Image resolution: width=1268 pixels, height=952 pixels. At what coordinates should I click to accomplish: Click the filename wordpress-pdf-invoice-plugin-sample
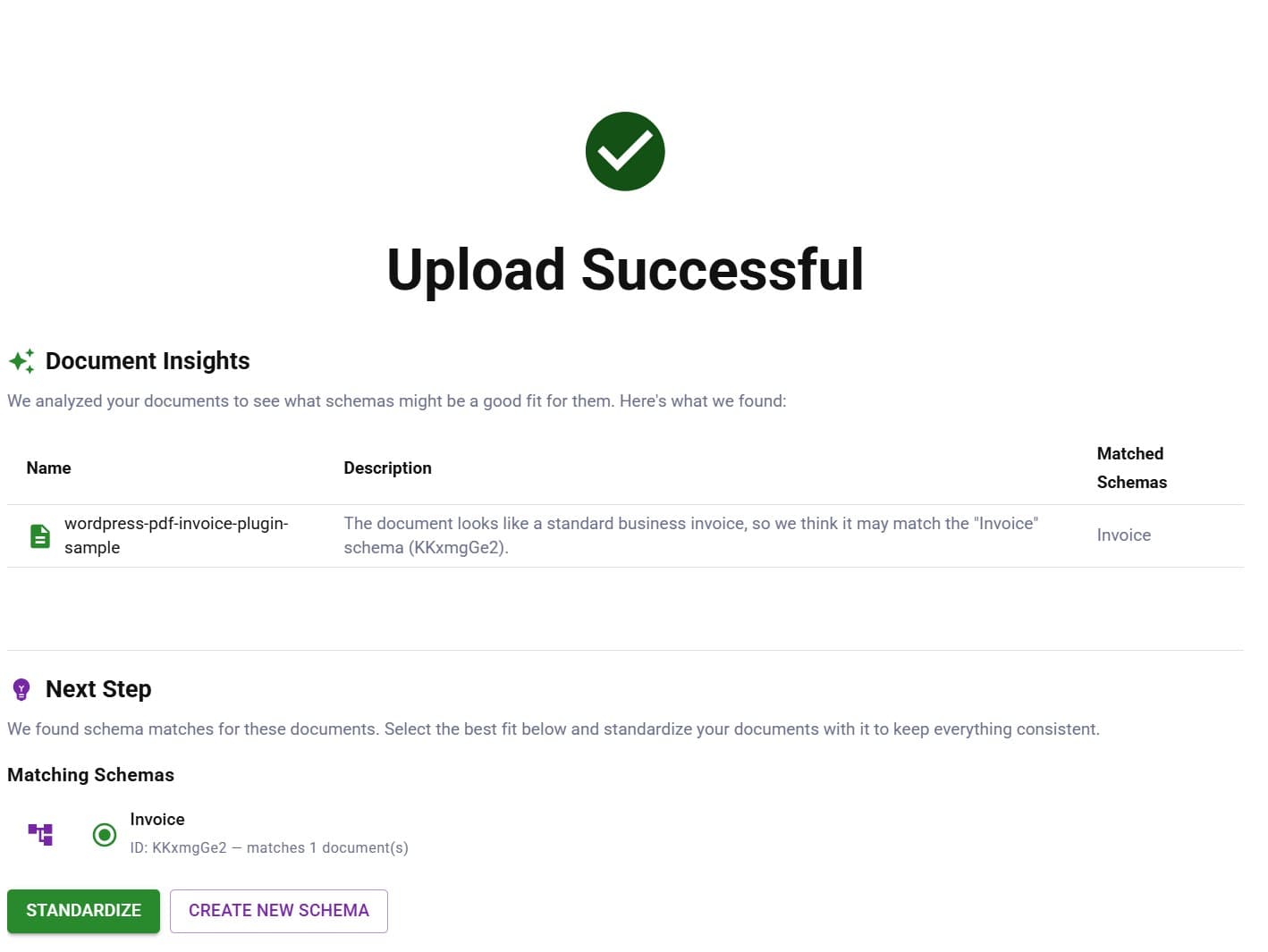[x=176, y=535]
